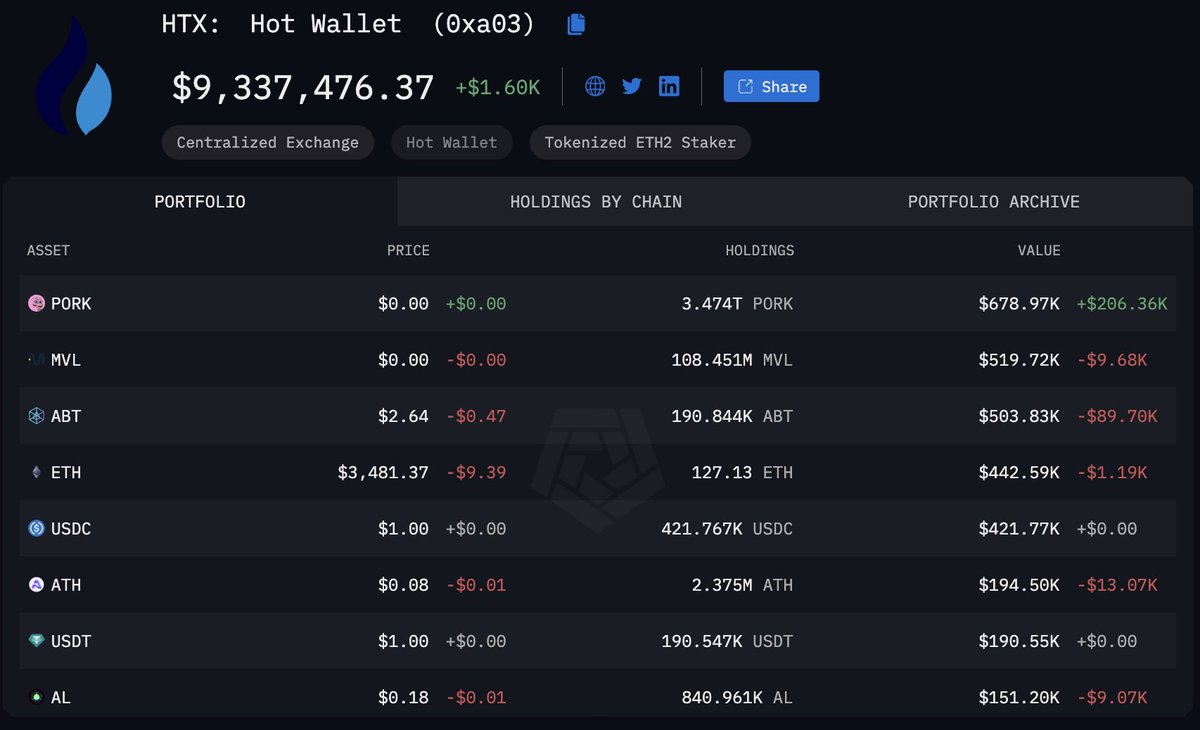The height and width of the screenshot is (730, 1200).
Task: Click the 127.13 ETH holdings
Action: click(742, 472)
